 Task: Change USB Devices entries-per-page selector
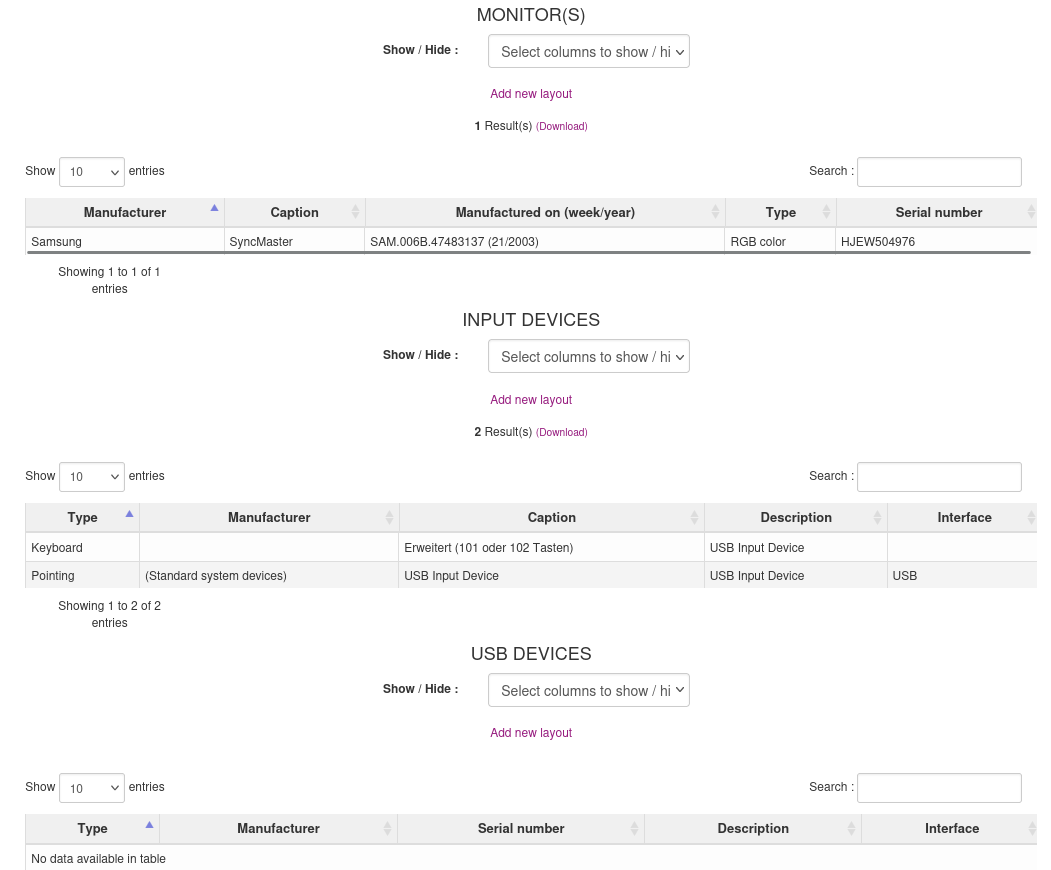click(92, 788)
